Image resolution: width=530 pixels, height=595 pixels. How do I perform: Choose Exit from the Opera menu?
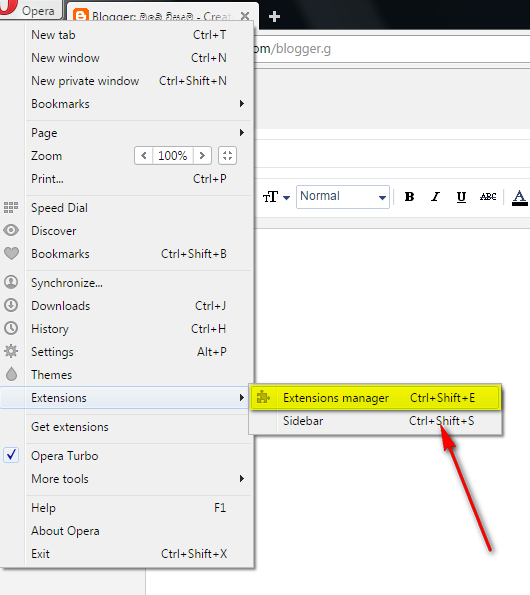(x=127, y=554)
